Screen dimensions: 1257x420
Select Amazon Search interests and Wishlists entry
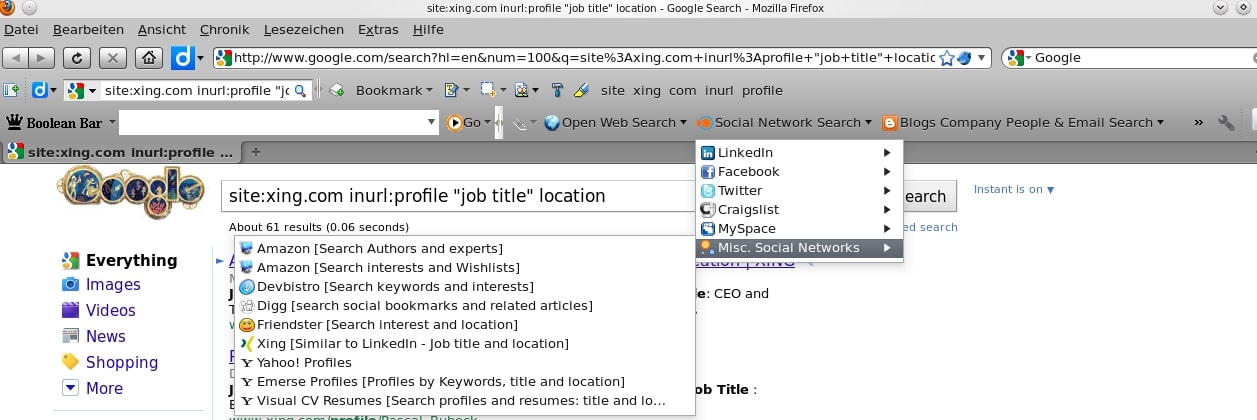465,267
